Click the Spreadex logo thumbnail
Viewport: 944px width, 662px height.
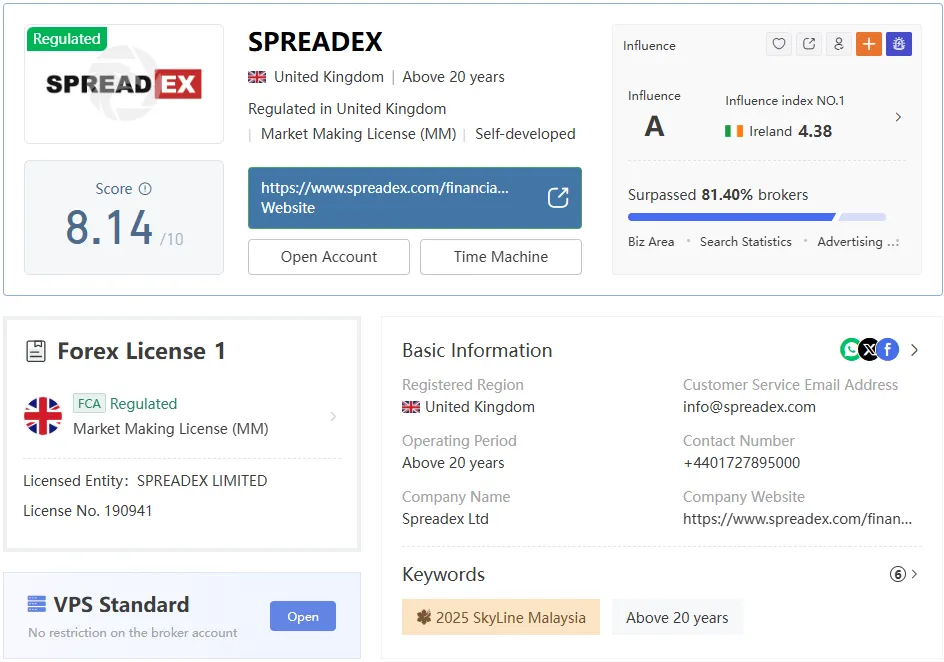coord(124,84)
